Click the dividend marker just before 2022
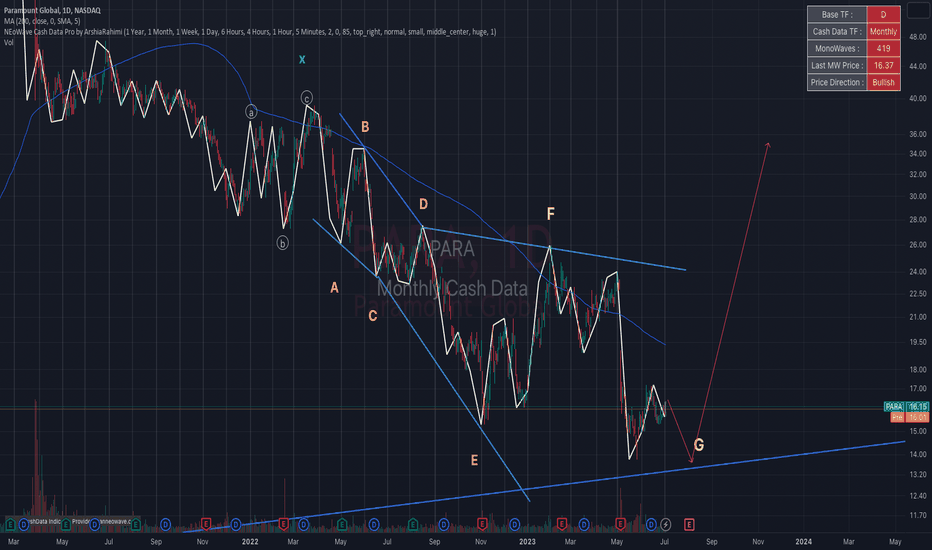The height and width of the screenshot is (550, 932). click(236, 524)
